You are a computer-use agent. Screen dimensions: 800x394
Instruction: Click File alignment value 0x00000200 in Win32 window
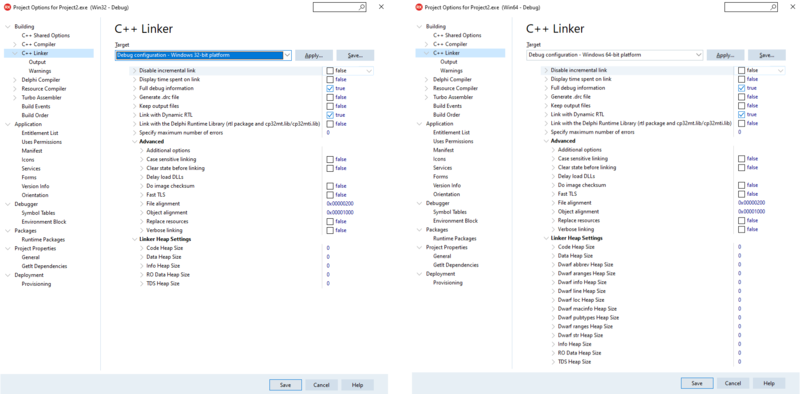click(339, 204)
